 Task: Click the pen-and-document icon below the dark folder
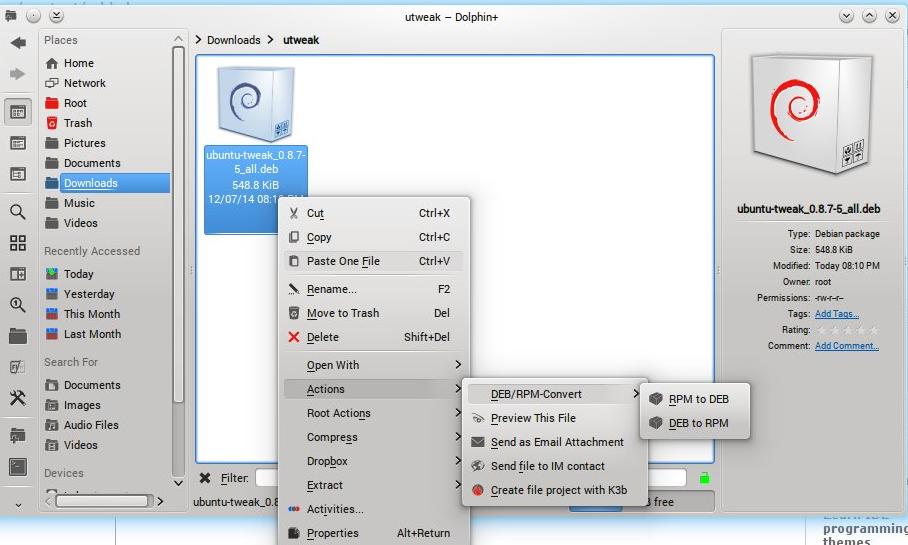pyautogui.click(x=18, y=367)
